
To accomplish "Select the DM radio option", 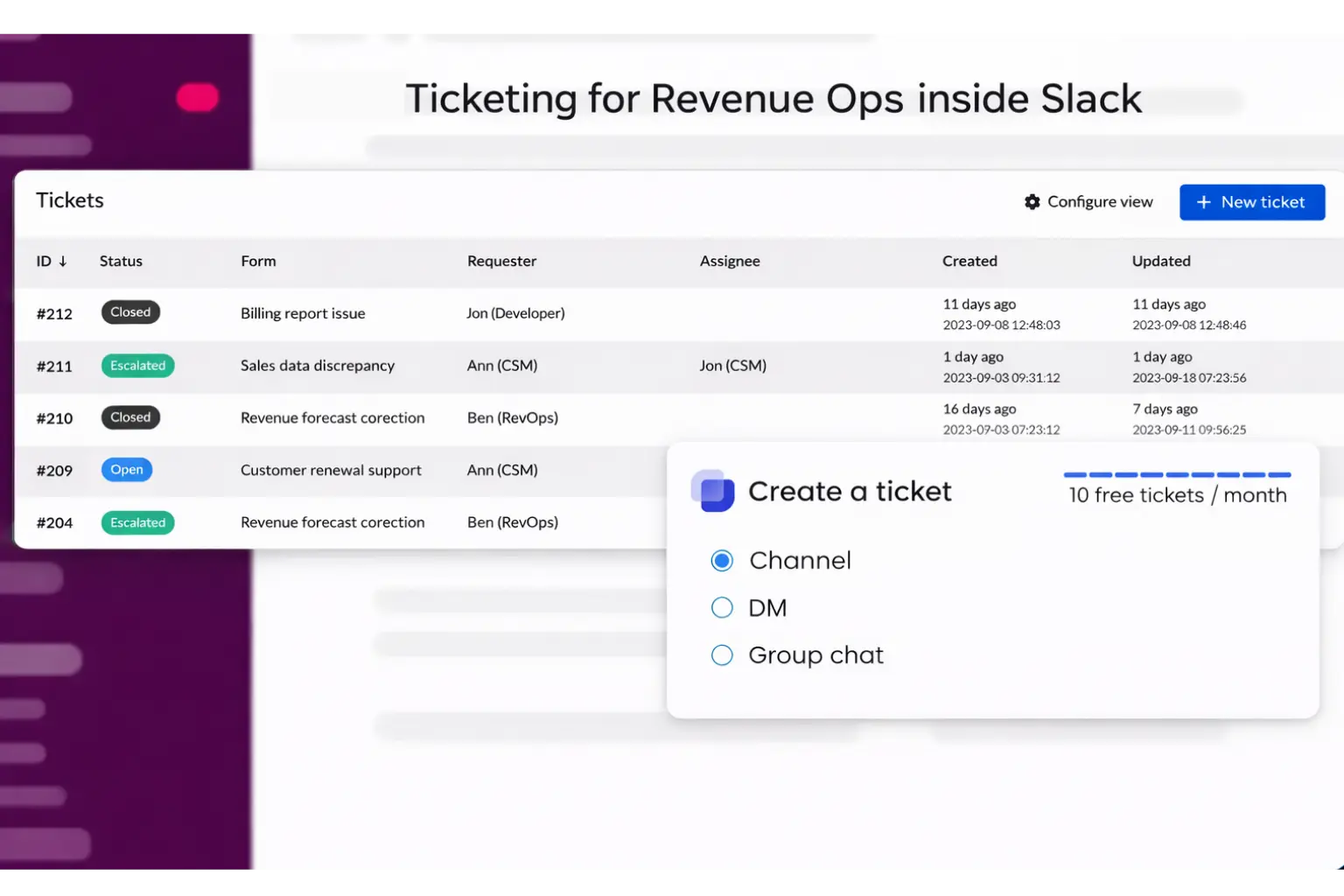I will point(722,608).
